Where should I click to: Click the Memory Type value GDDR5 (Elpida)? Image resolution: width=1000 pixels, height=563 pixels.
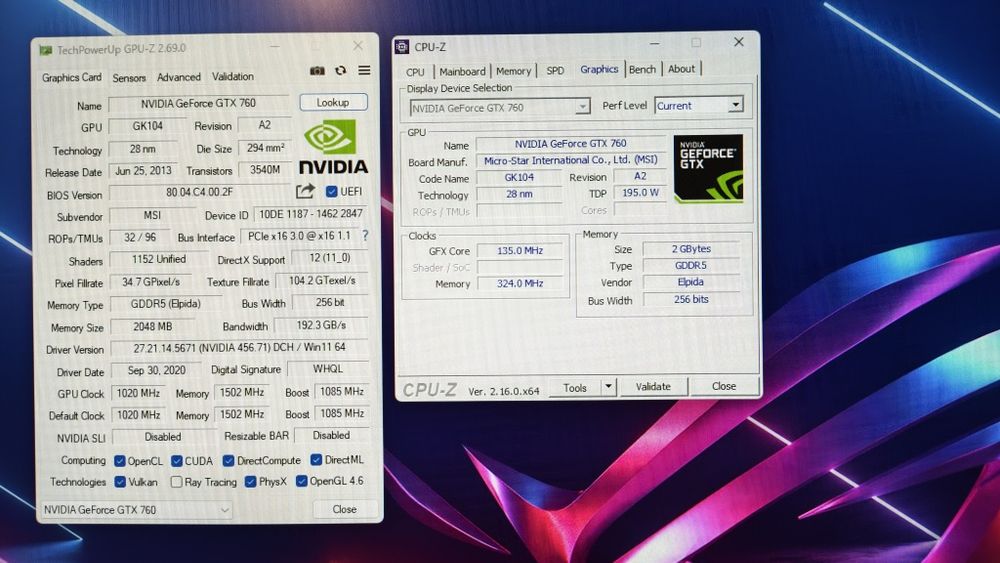[x=166, y=304]
